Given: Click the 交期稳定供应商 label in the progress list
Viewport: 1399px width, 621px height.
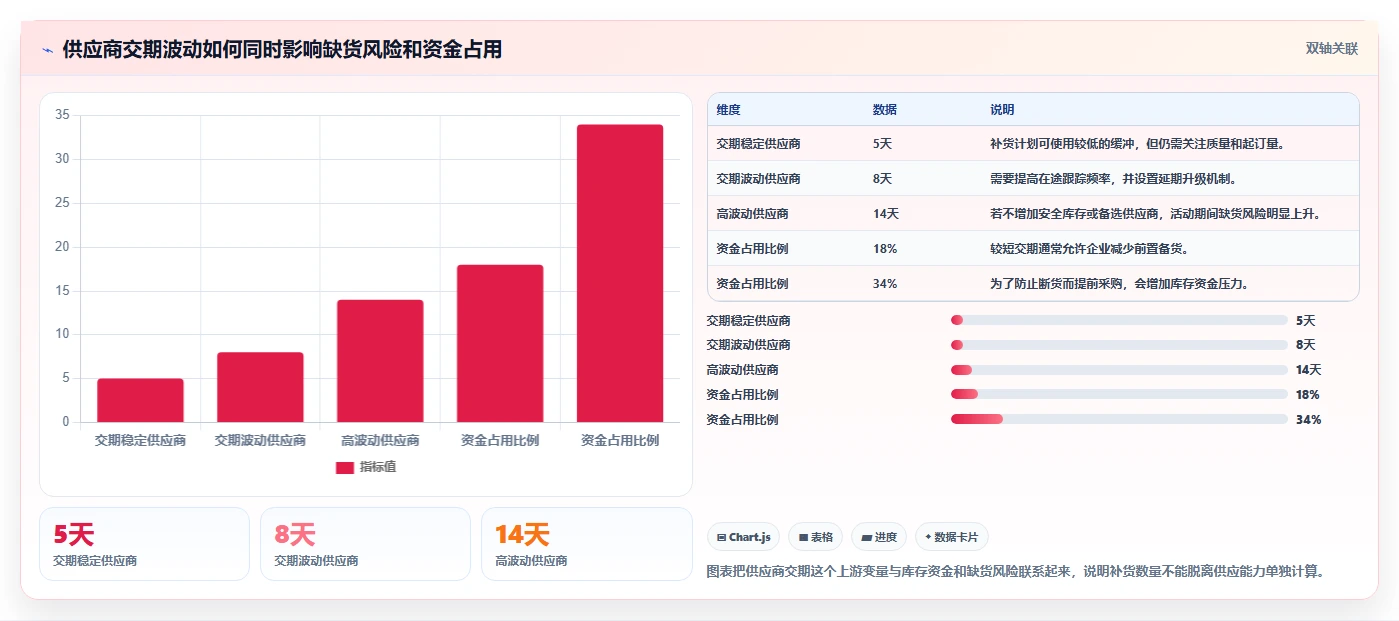Looking at the screenshot, I should coord(748,321).
